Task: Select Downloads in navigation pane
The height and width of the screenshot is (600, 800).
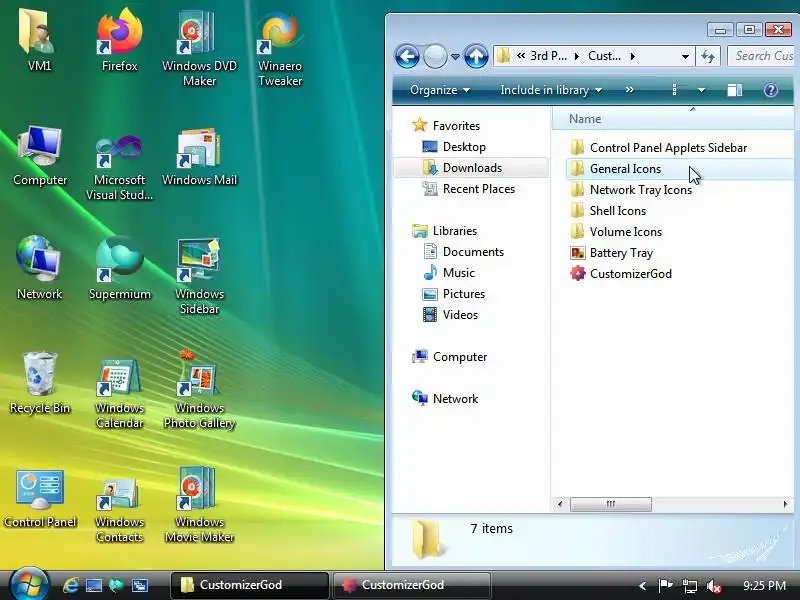Action: (472, 168)
